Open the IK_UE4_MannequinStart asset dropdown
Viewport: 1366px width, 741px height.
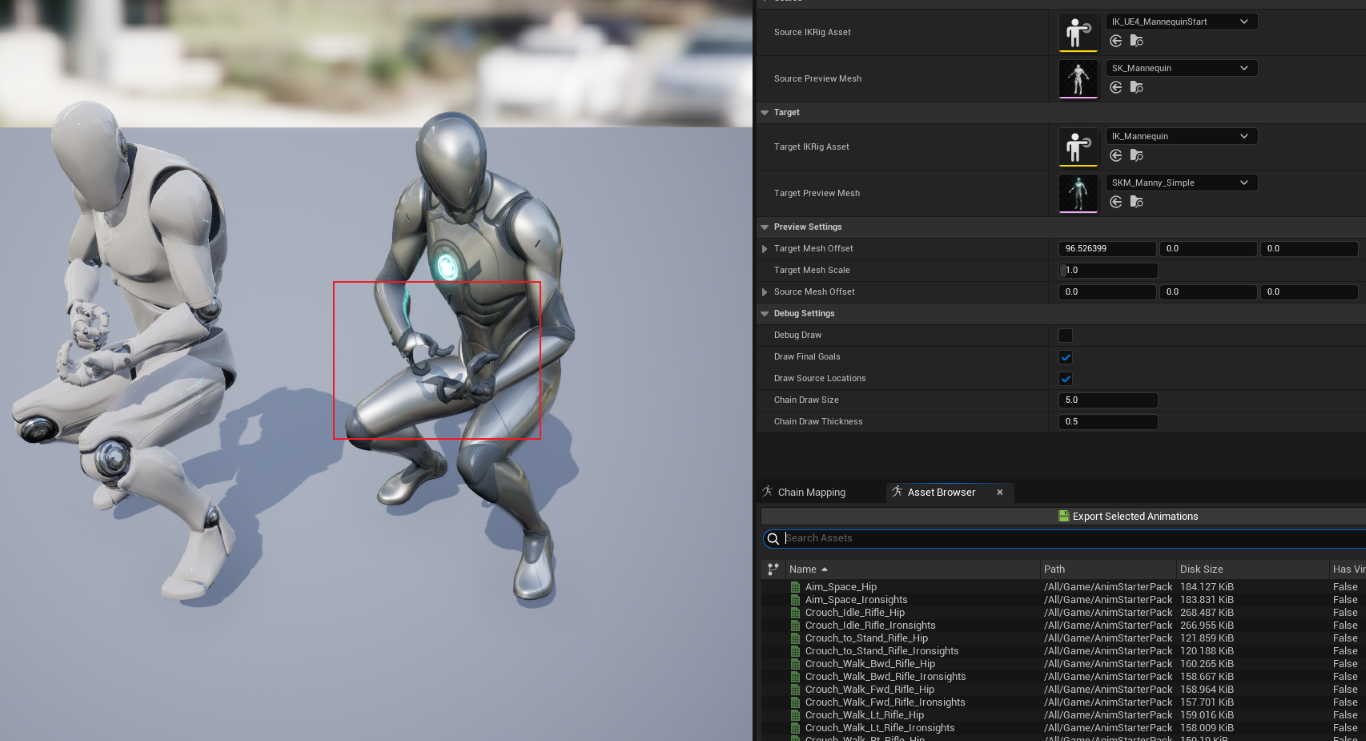(1182, 21)
